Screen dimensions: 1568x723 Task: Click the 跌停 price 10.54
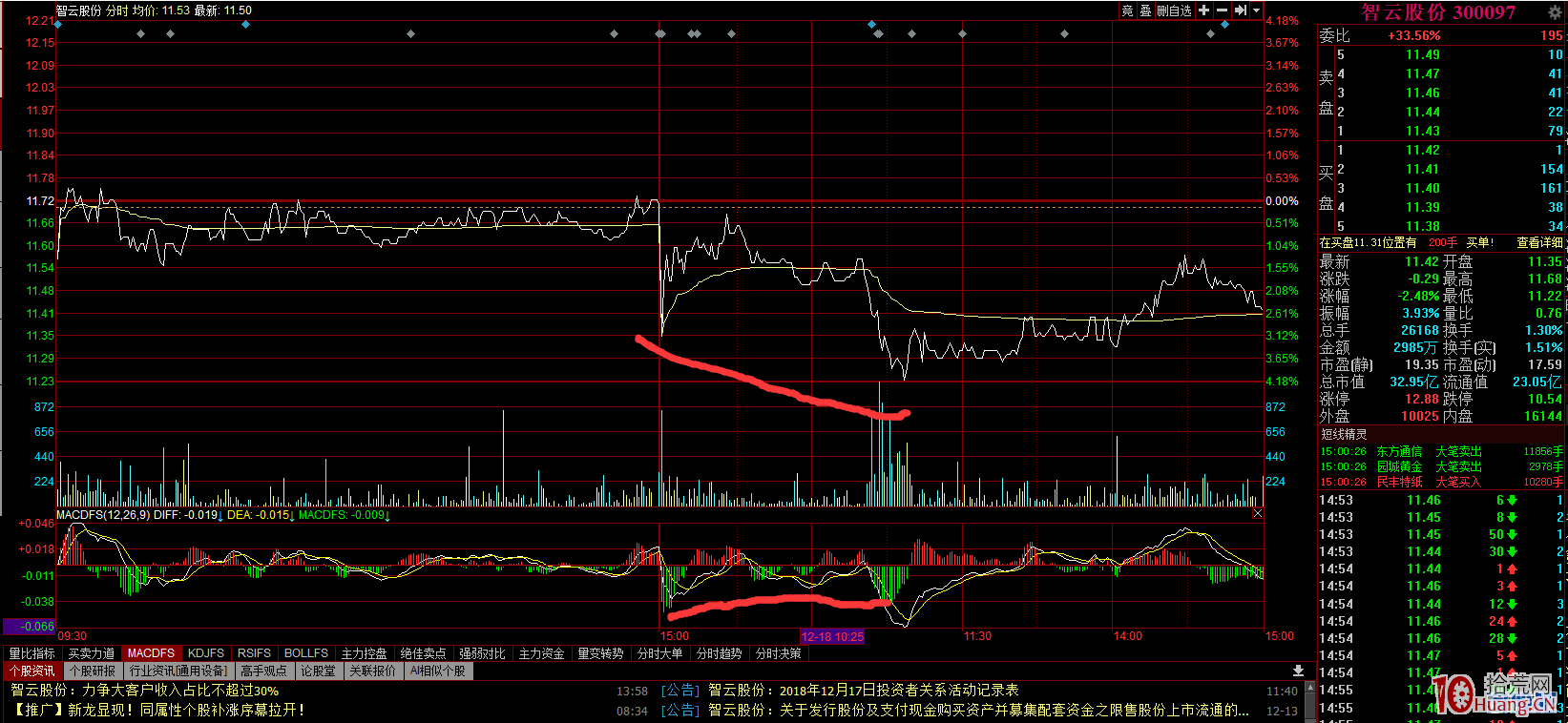1545,400
